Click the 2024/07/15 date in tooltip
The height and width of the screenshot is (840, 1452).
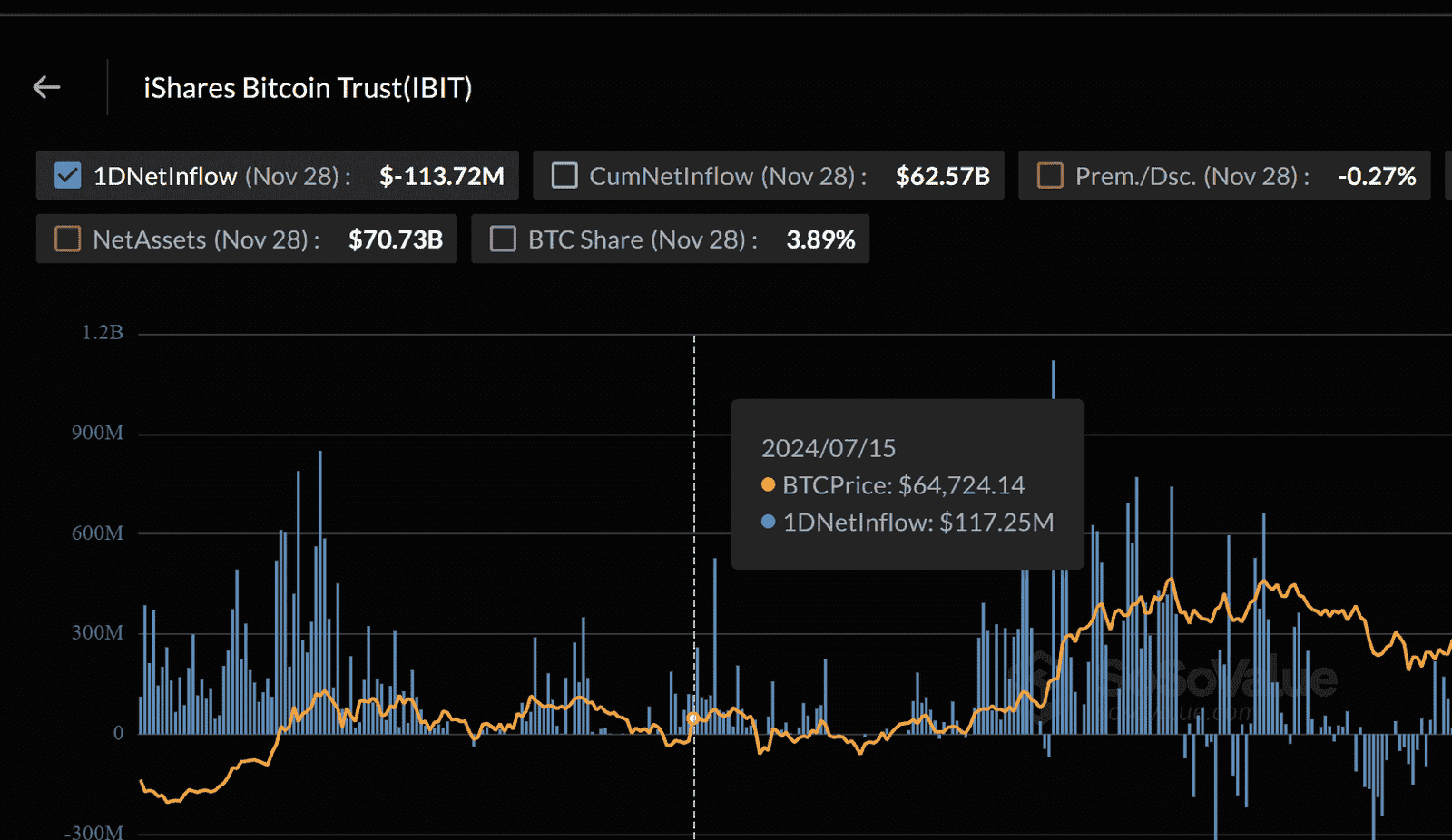pyautogui.click(x=828, y=448)
